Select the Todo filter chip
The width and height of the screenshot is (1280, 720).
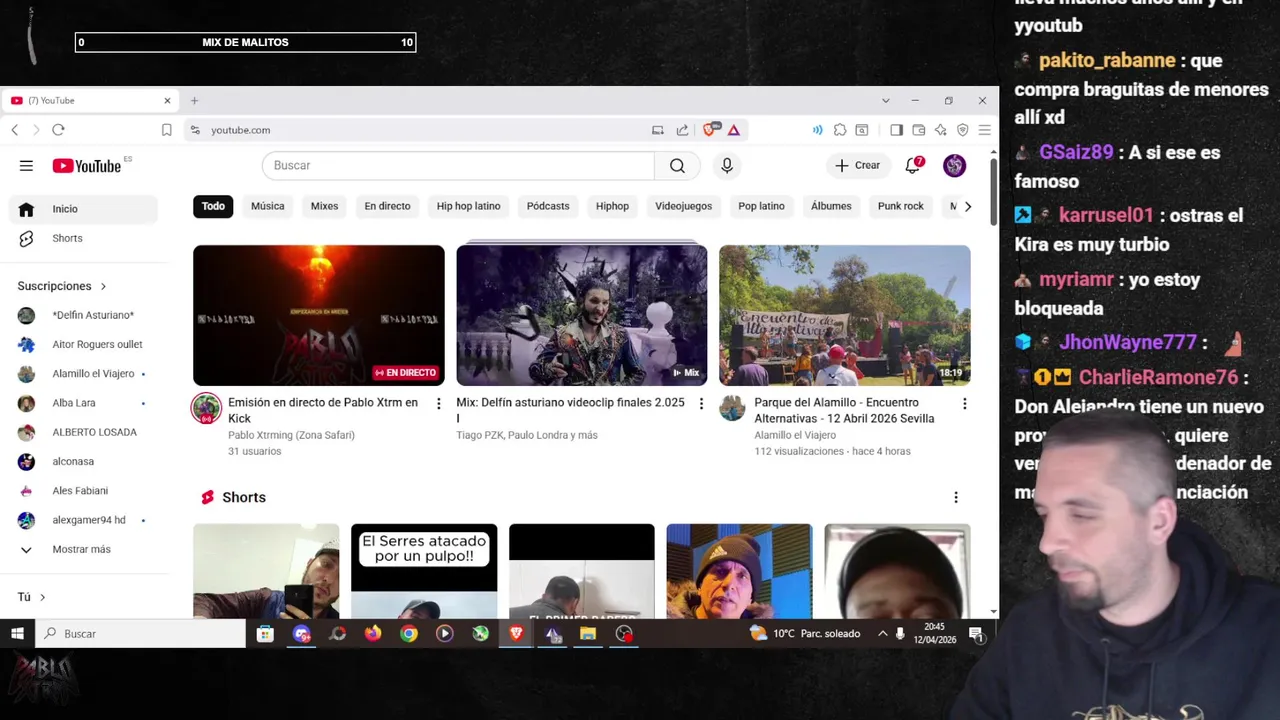pos(213,206)
